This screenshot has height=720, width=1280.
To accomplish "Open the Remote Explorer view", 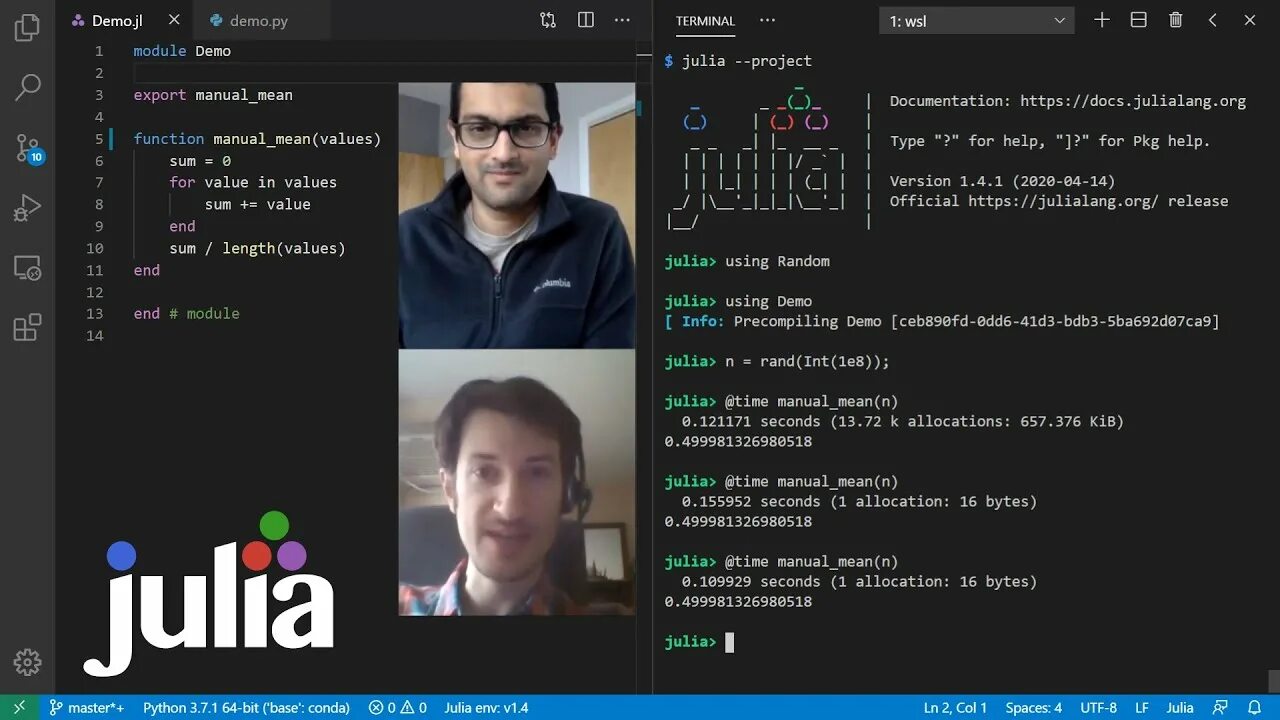I will click(27, 268).
